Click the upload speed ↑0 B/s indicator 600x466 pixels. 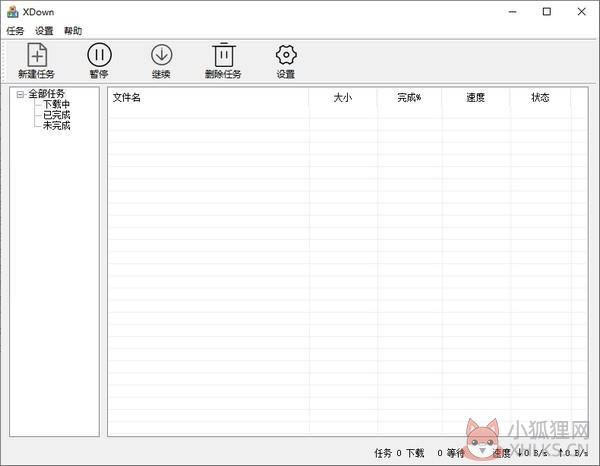pyautogui.click(x=573, y=453)
